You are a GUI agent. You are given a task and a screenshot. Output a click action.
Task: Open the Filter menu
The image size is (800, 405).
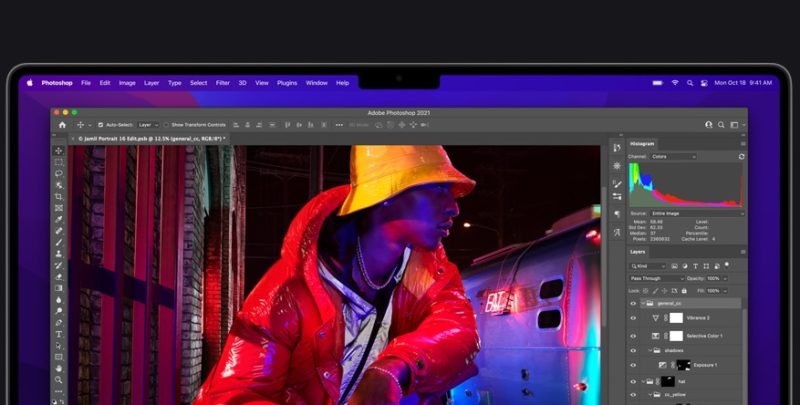(223, 83)
